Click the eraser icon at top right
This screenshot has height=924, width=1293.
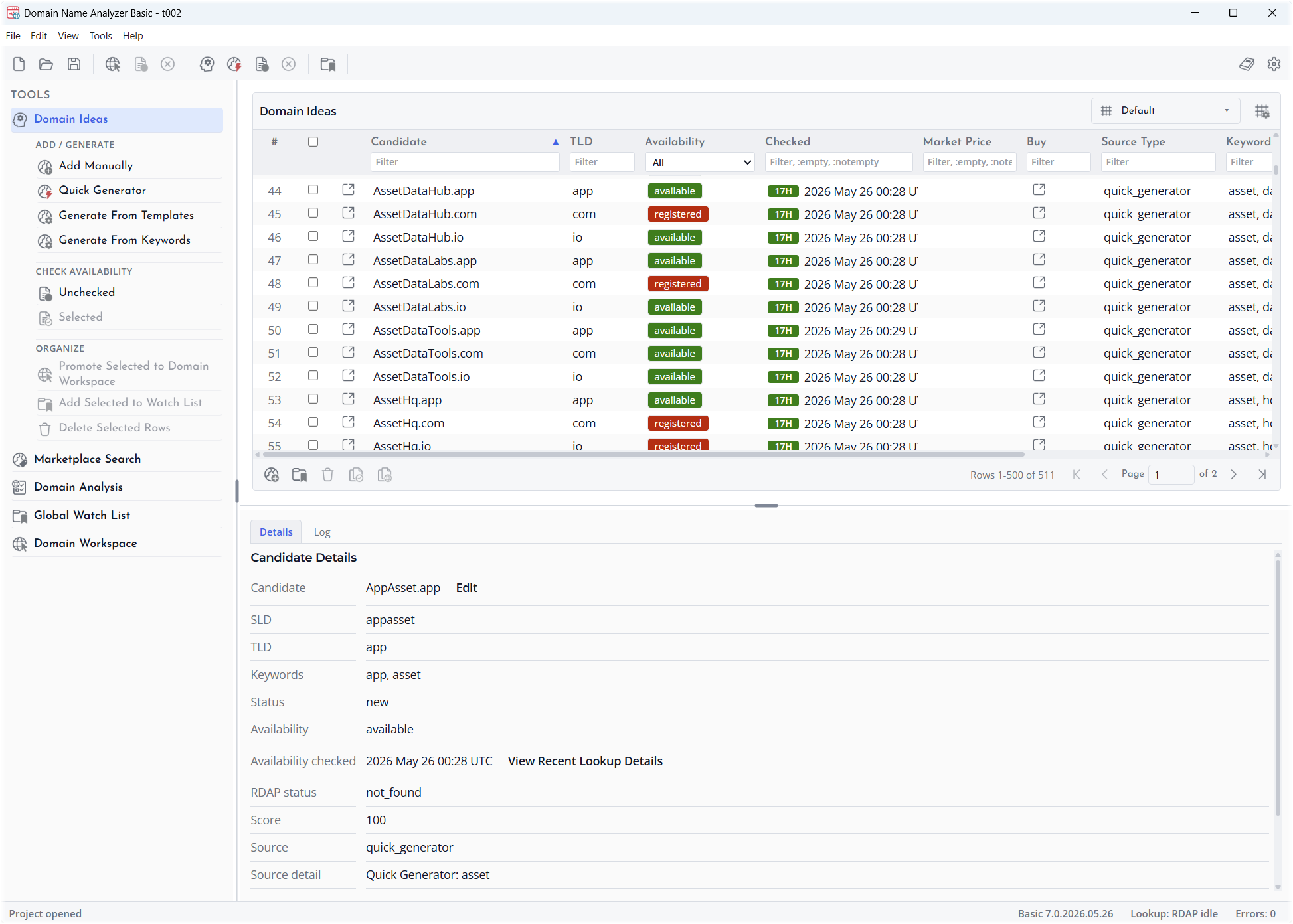pyautogui.click(x=1247, y=64)
